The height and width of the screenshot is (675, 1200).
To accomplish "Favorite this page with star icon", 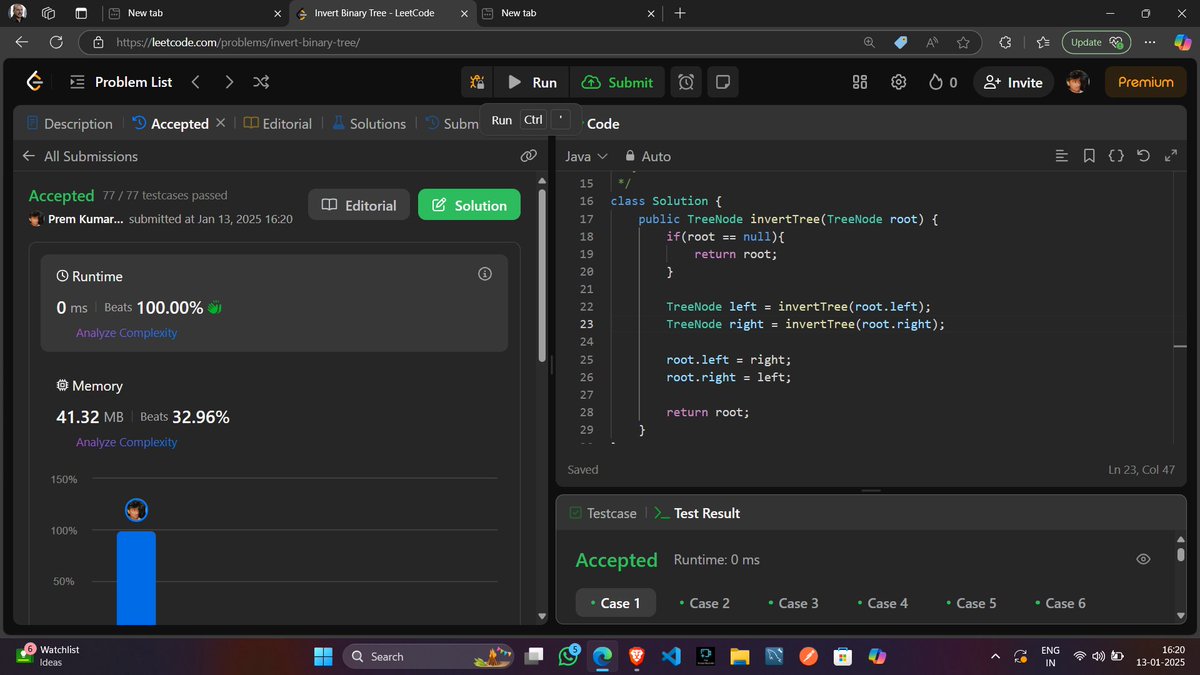I will (x=963, y=42).
